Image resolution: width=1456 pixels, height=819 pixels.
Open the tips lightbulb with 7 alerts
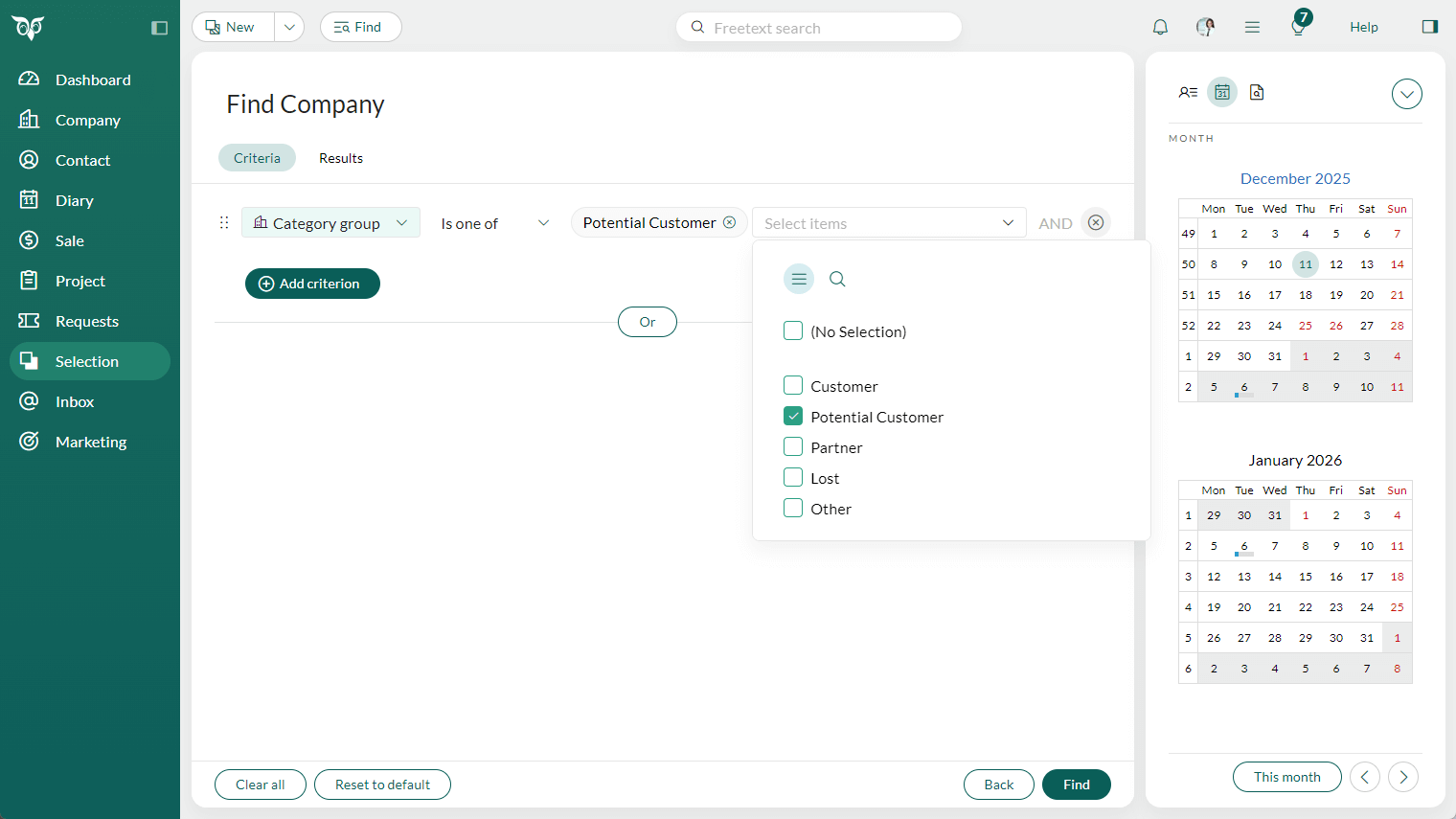click(x=1298, y=27)
